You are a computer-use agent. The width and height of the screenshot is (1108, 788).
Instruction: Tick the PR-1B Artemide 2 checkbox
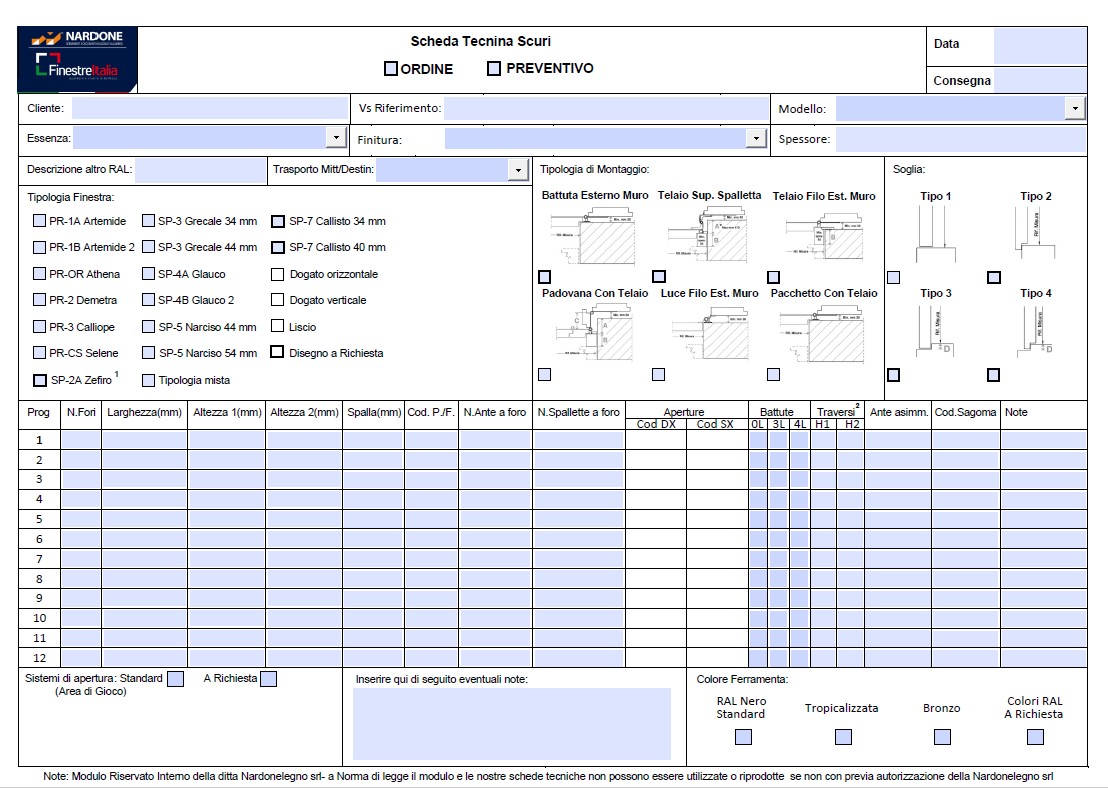40,247
